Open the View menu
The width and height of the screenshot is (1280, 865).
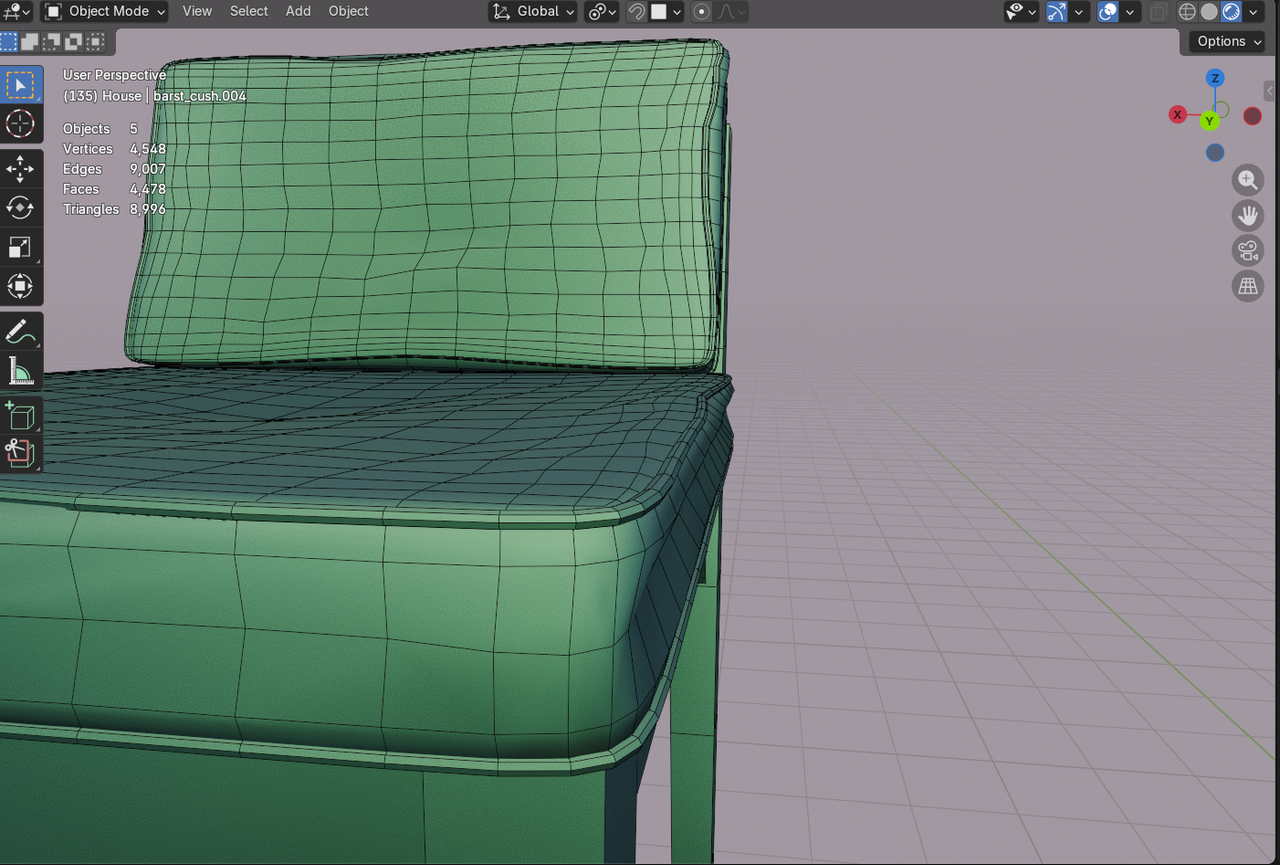point(197,11)
